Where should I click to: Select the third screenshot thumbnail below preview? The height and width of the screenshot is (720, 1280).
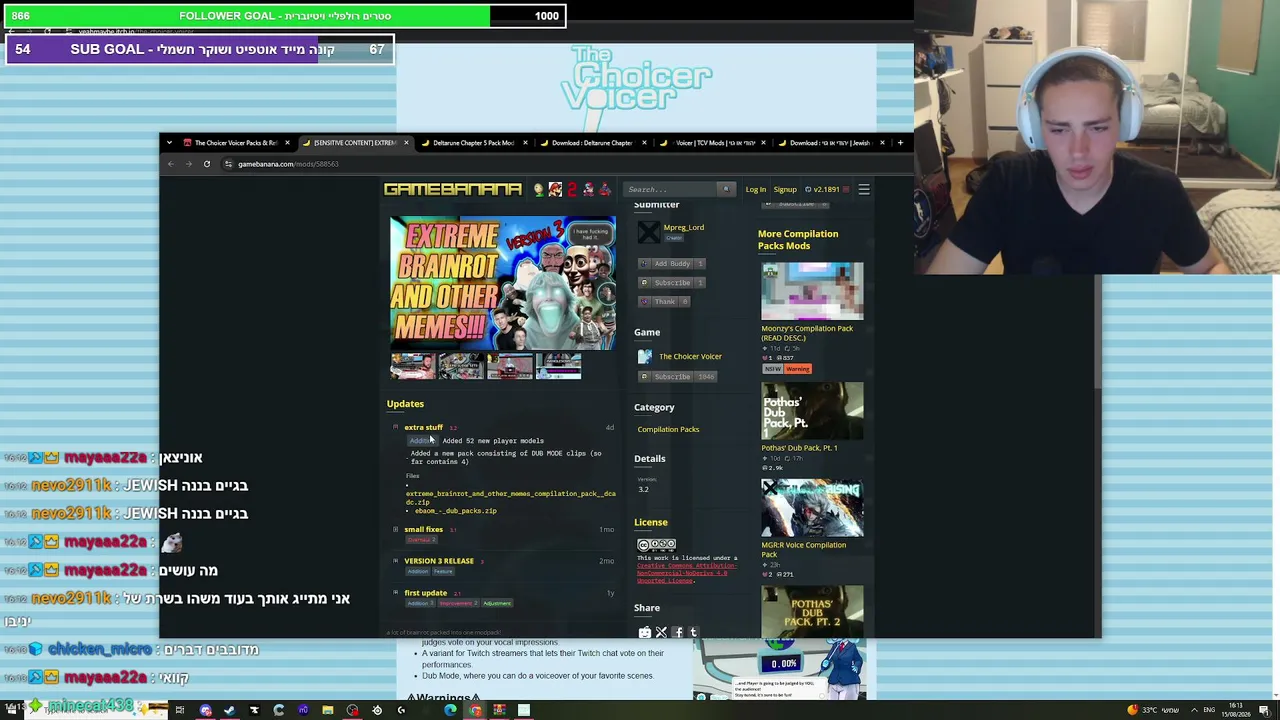coord(510,367)
